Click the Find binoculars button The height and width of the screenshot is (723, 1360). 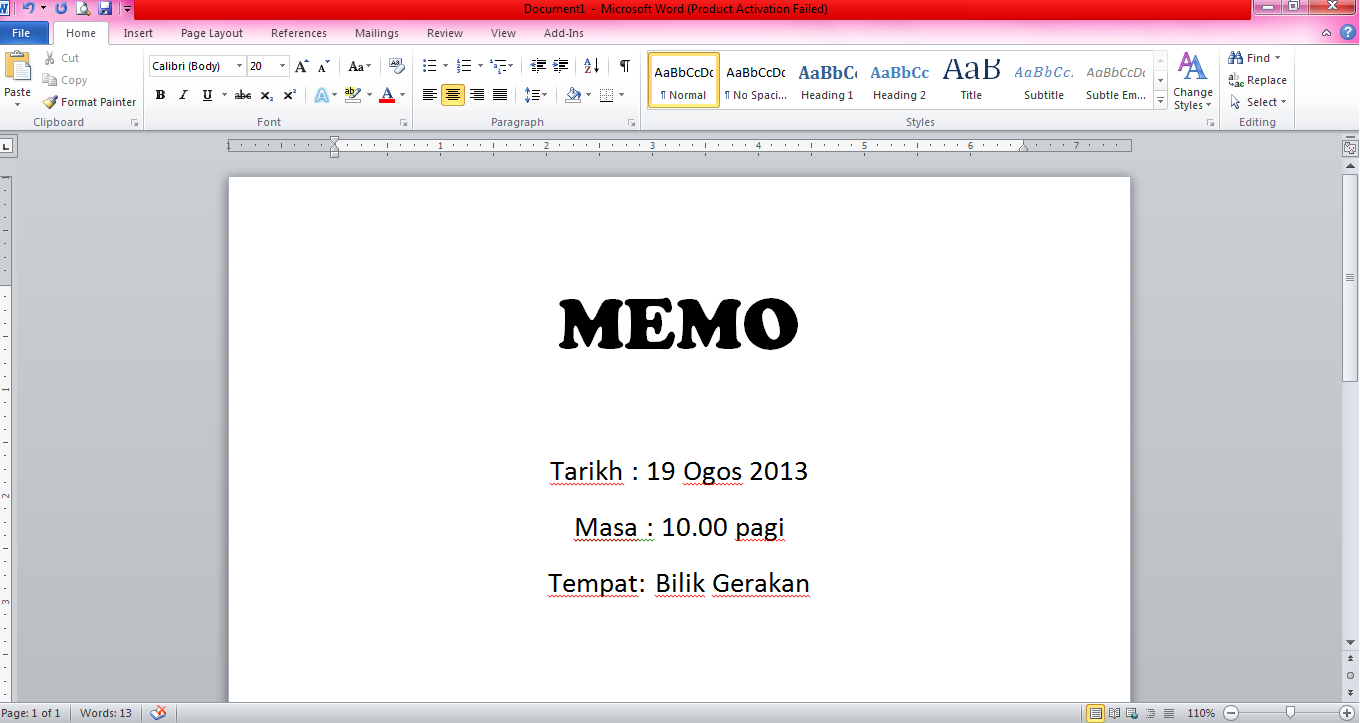[x=1254, y=58]
